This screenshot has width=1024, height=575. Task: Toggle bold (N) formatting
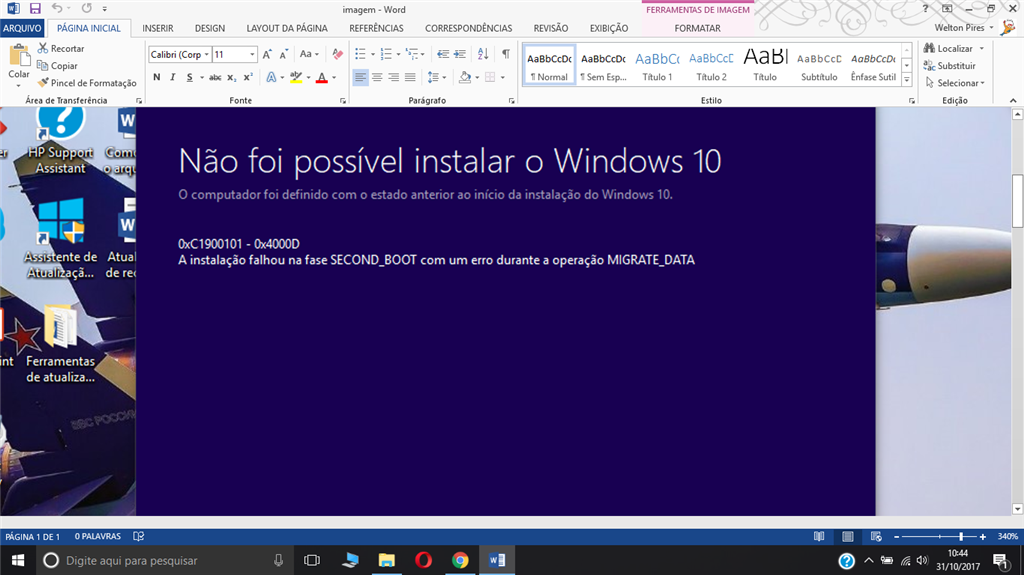(157, 77)
